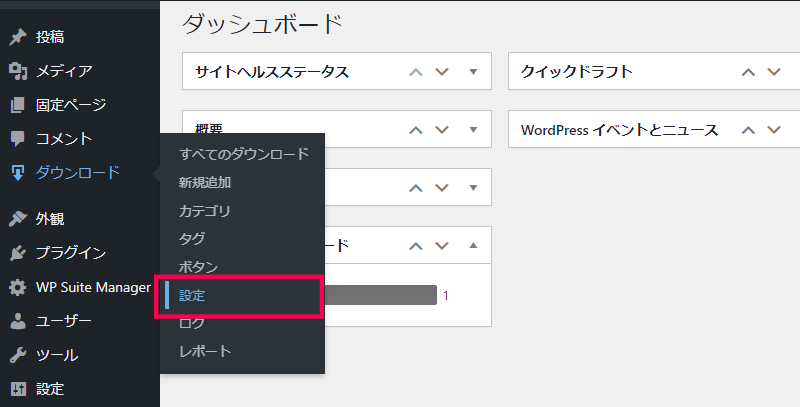The image size is (800, 407).
Task: Select レポート in the download submenu
Action: point(205,351)
